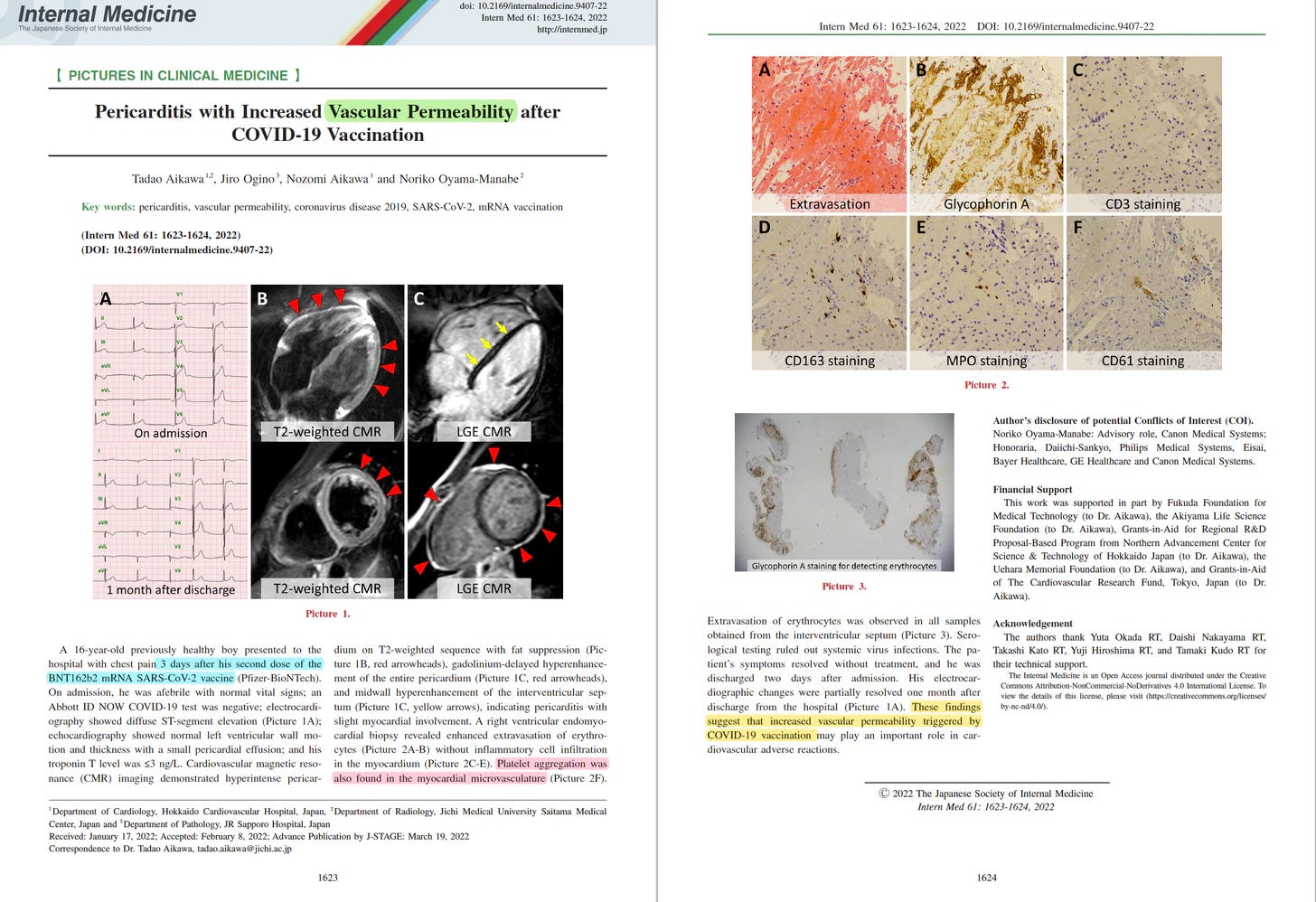Select author name Tadao Aikawa
Viewport: 1316px width, 902px height.
[168, 179]
